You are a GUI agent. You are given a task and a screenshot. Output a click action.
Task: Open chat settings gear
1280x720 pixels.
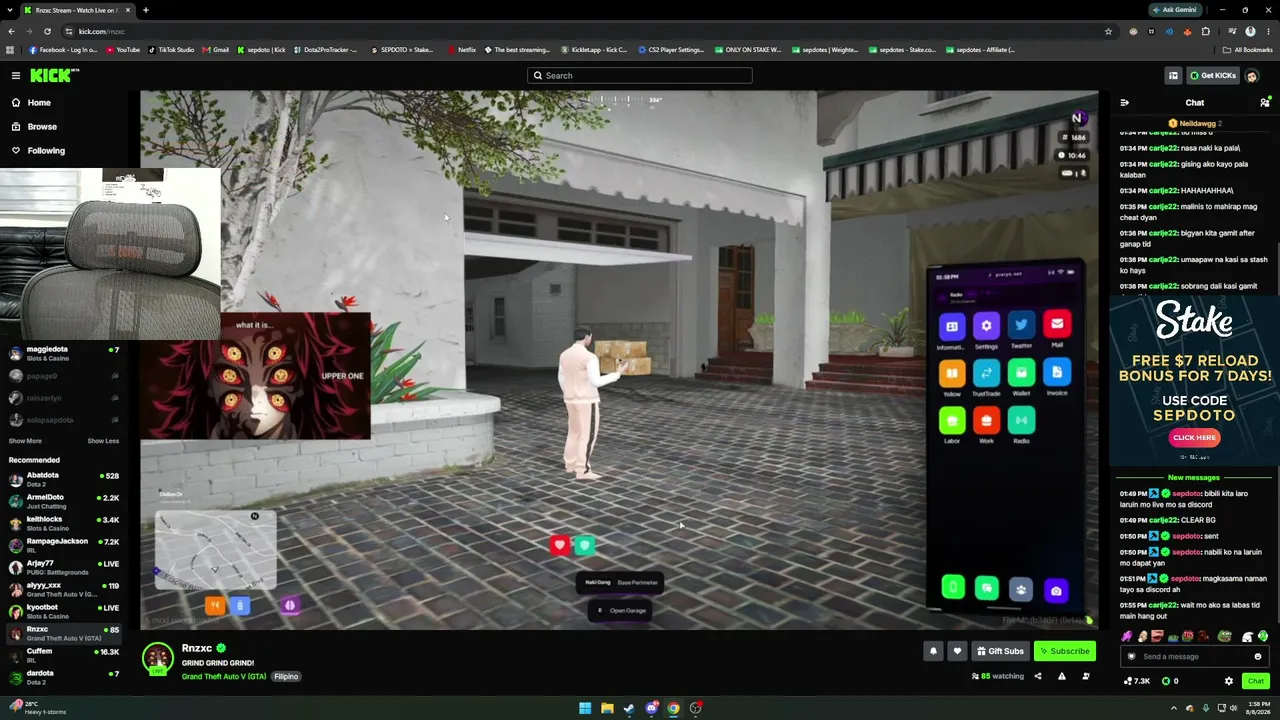click(x=1229, y=681)
